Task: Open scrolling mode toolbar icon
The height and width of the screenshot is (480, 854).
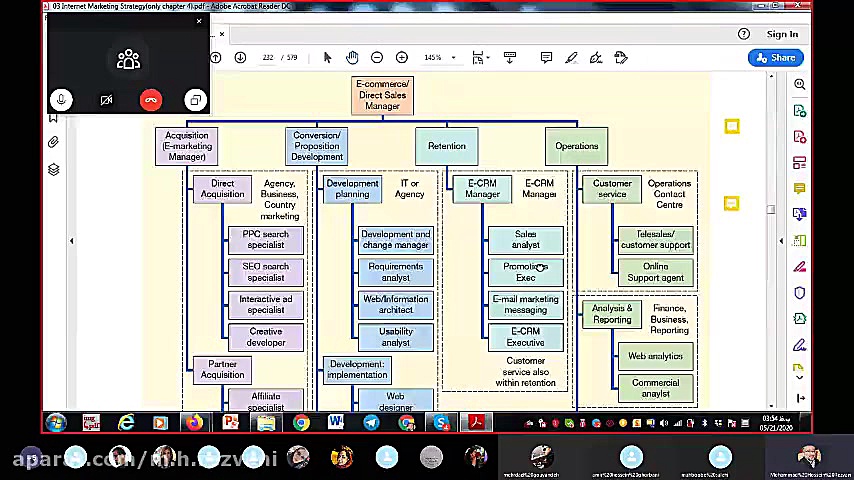Action: tap(510, 58)
